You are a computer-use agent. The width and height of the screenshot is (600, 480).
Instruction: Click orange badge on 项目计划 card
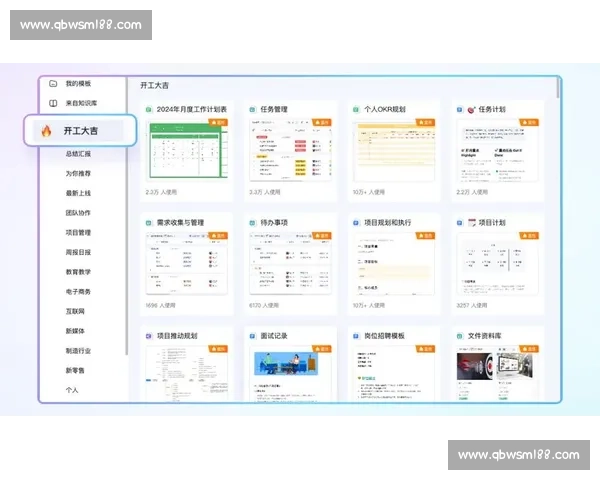[529, 235]
